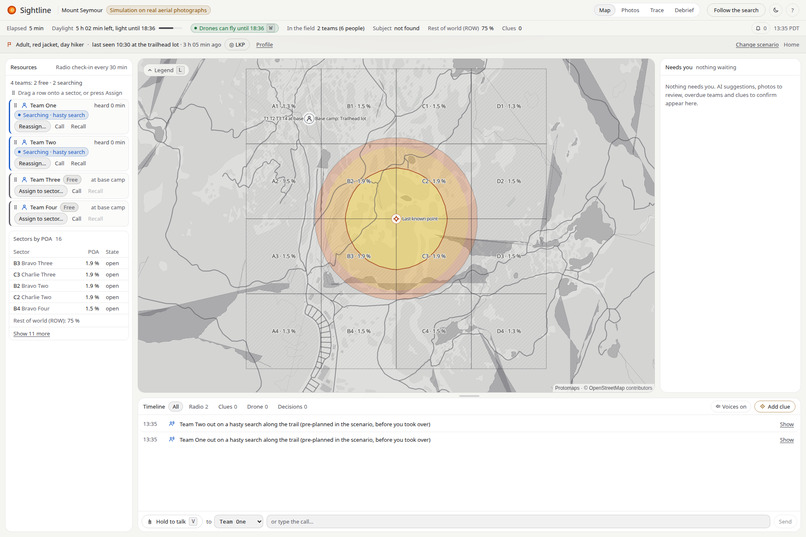Screen dimensions: 806x537
Task: Select the C2 Charlie Two sector row
Action: 68,297
